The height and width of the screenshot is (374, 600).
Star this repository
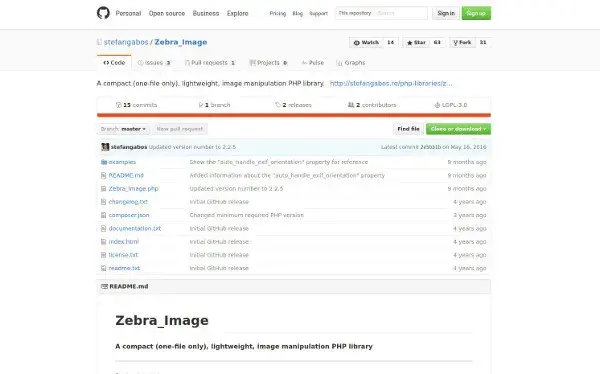pos(416,42)
